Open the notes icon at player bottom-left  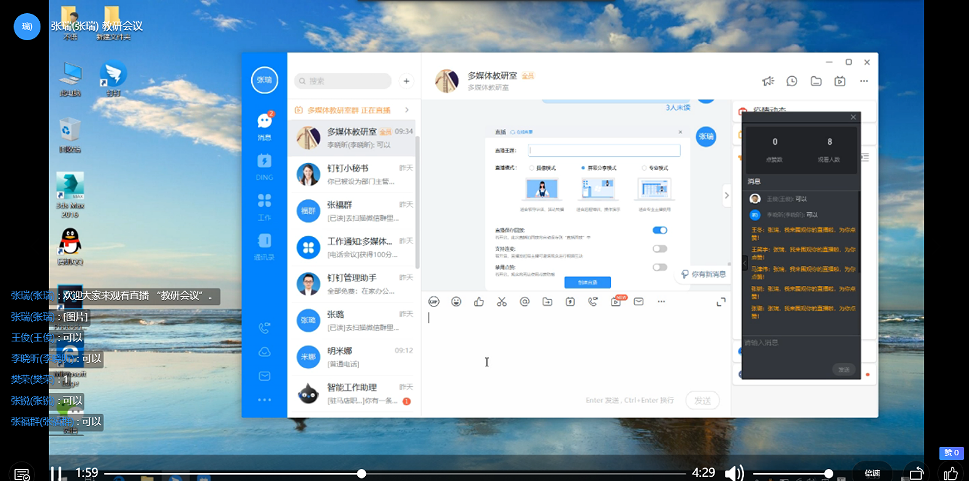[22, 474]
